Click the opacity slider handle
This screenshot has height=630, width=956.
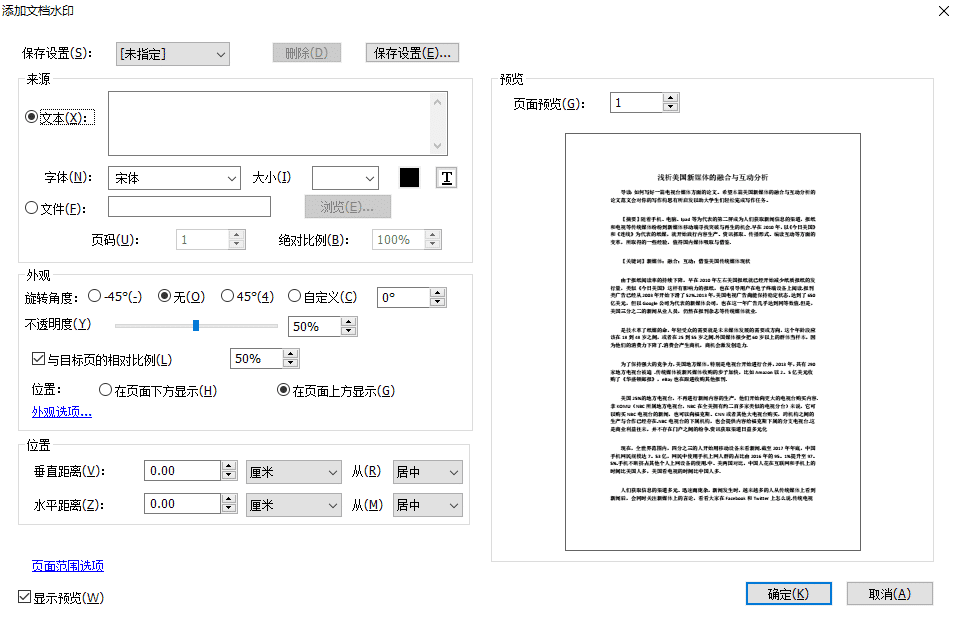pyautogui.click(x=196, y=326)
